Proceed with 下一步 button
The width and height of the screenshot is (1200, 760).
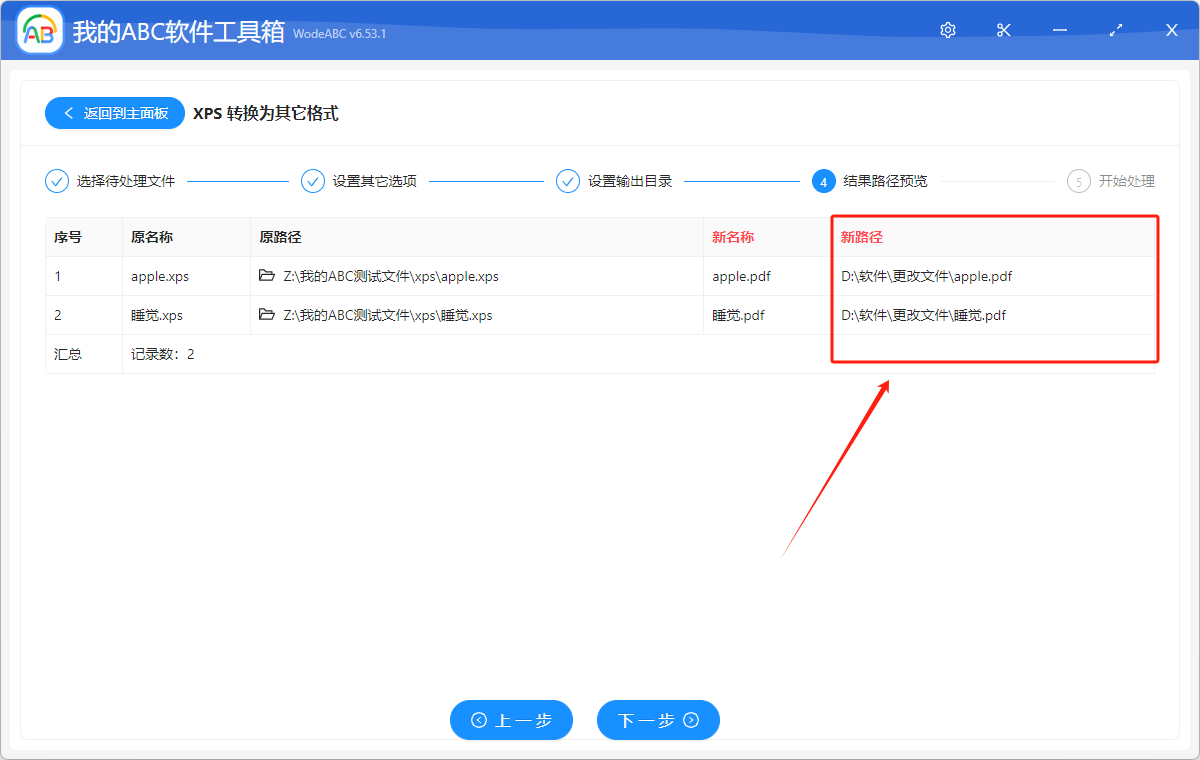[x=658, y=720]
